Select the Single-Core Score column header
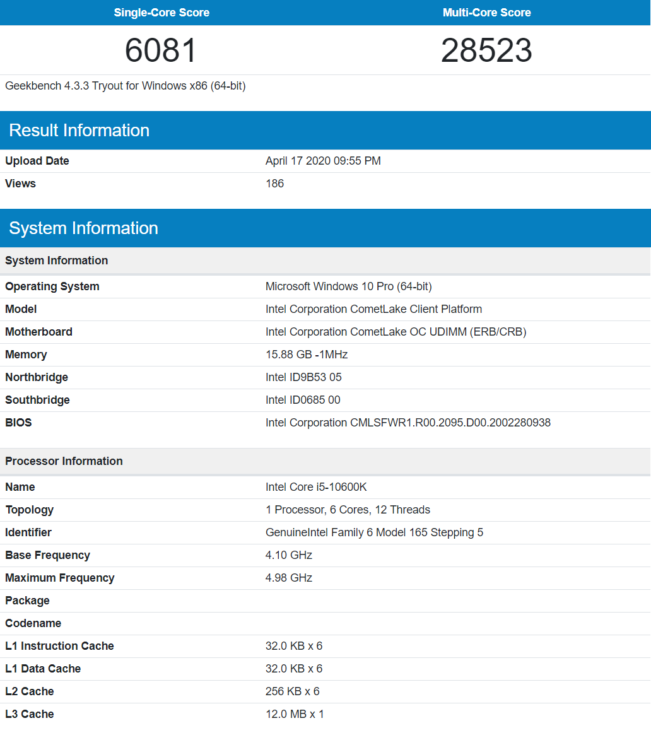Image resolution: width=651 pixels, height=740 pixels. [x=161, y=13]
